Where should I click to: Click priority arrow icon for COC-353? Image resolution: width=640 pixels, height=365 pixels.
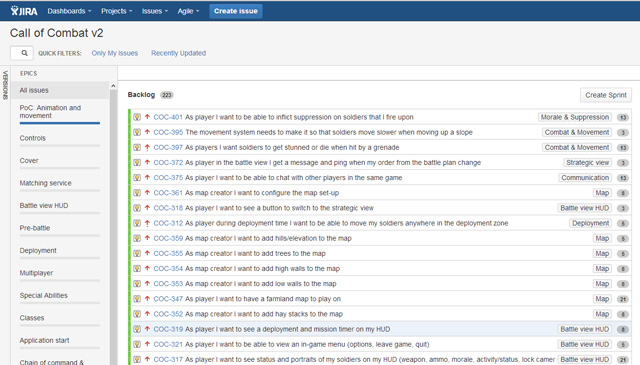(x=147, y=284)
